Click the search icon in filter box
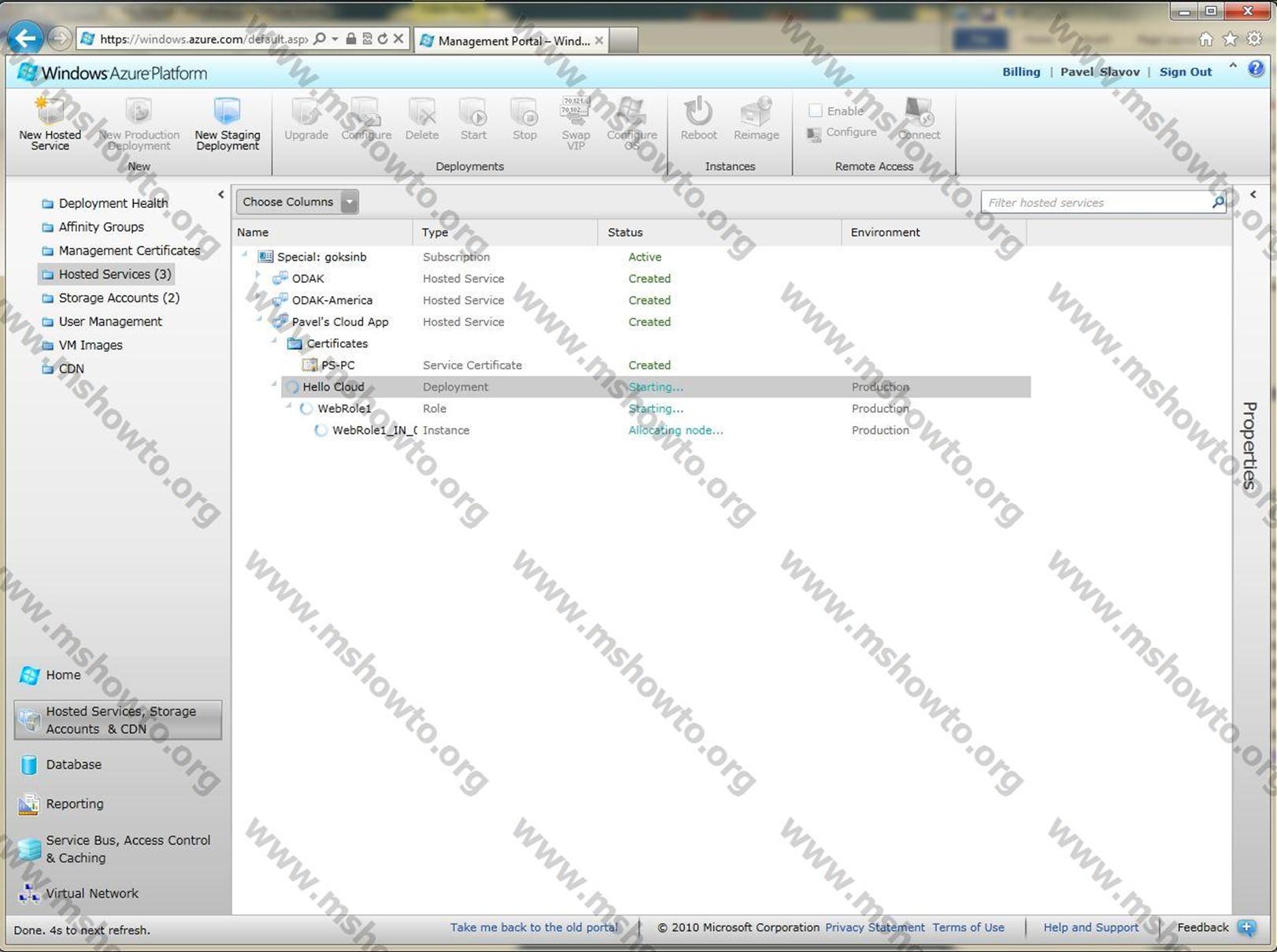The height and width of the screenshot is (952, 1277). pos(1218,202)
